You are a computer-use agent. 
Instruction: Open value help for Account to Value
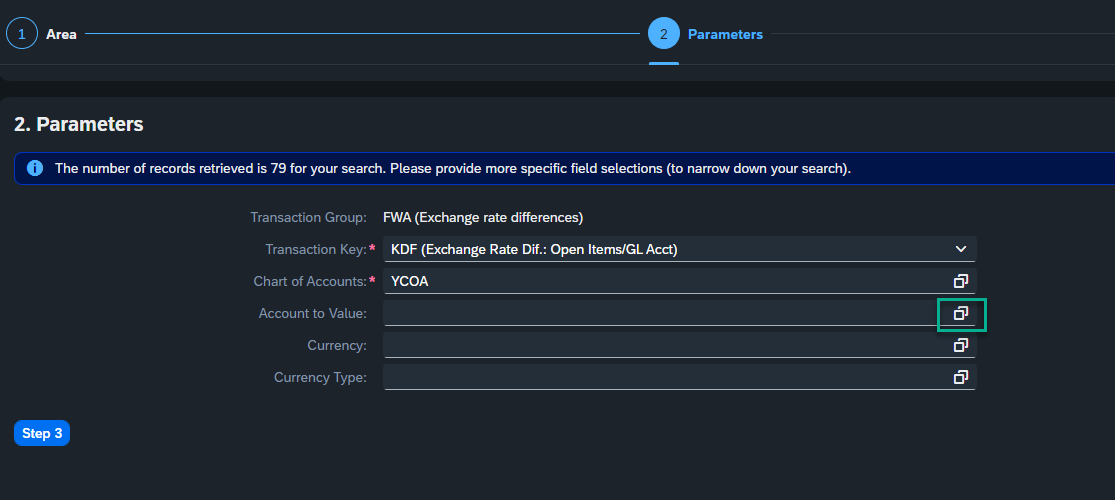(x=961, y=313)
